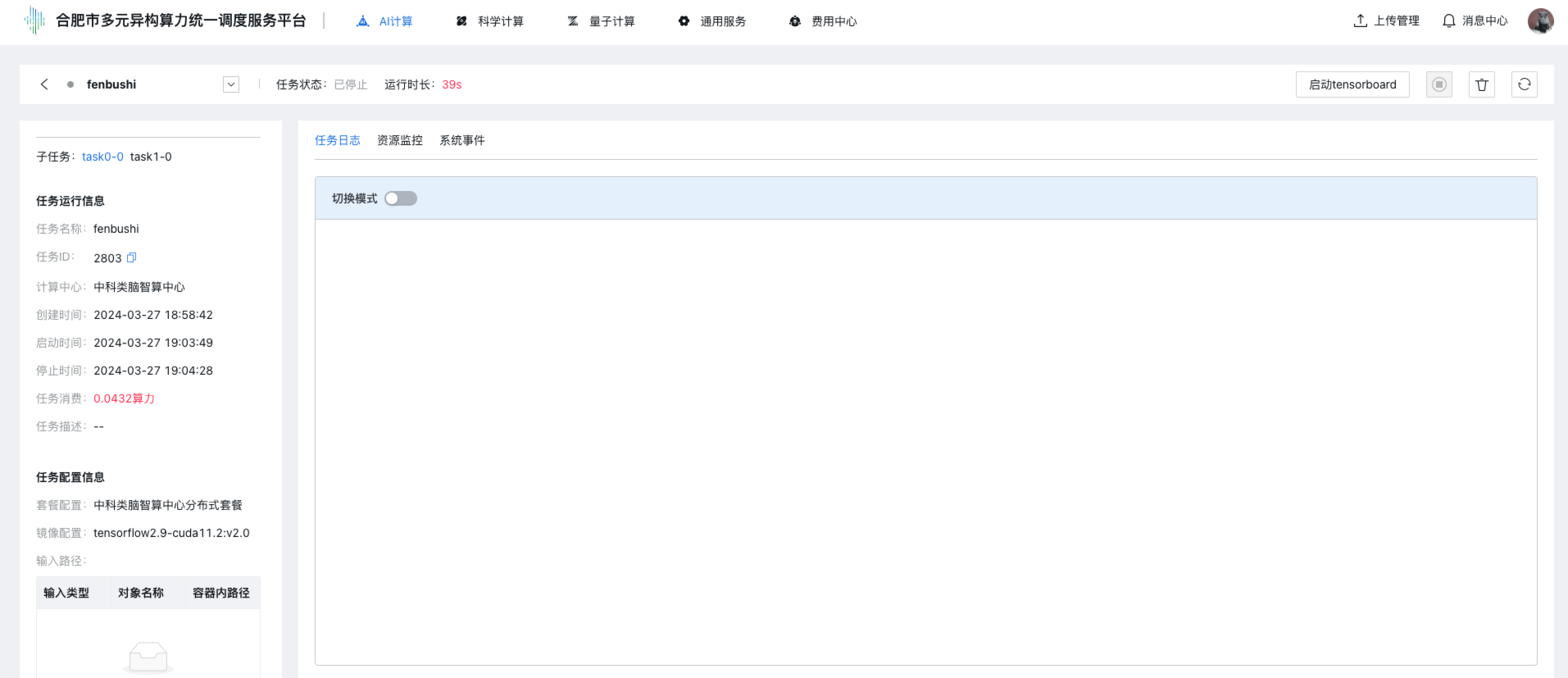Open the 费用中心 menu
This screenshot has height=678, width=1568.
(824, 21)
